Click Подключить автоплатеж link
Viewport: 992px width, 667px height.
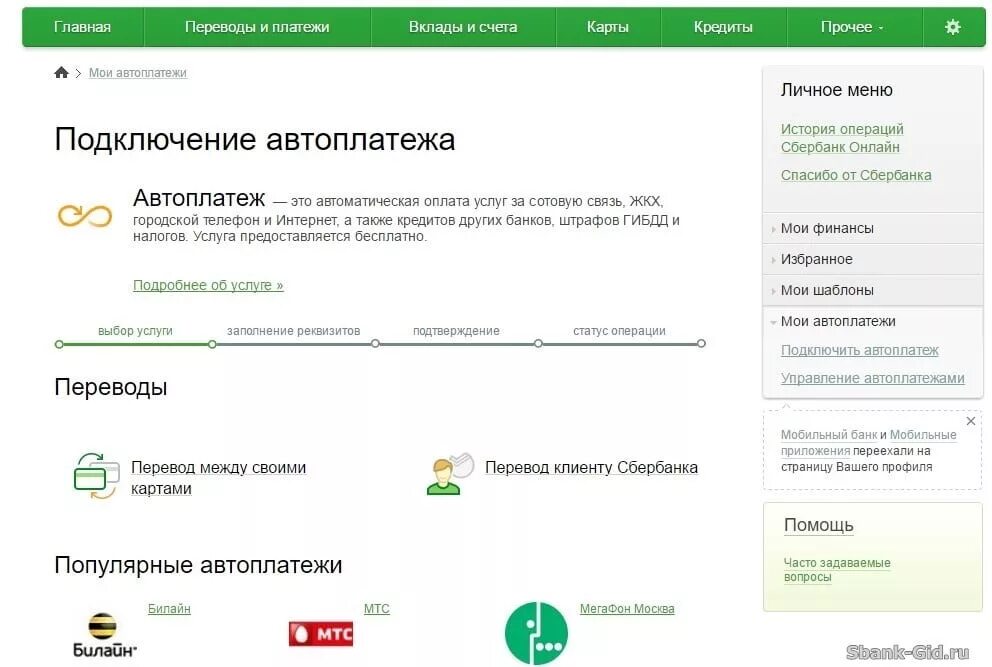860,351
